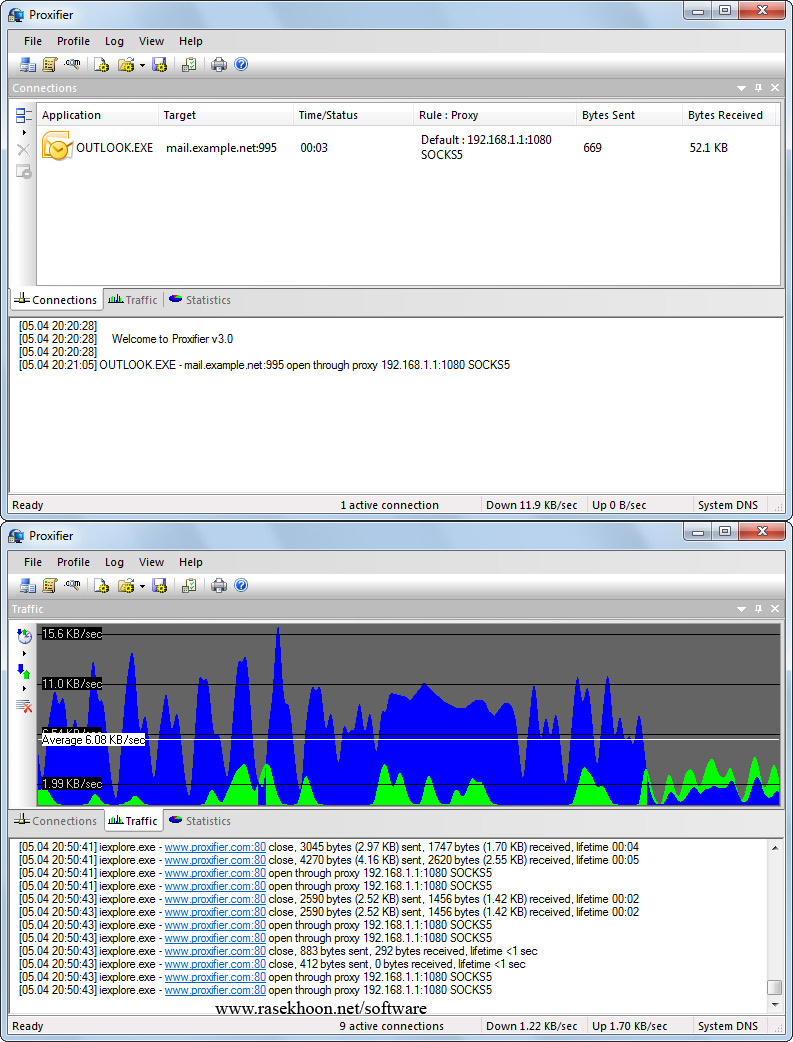Print log using printer icon in upper window

pyautogui.click(x=219, y=64)
